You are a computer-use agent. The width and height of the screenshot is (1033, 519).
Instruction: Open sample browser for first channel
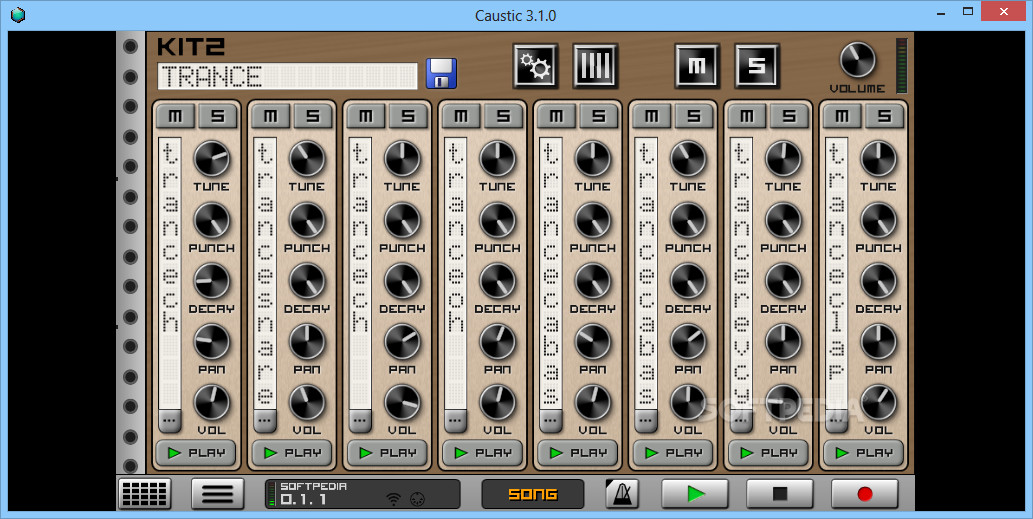point(169,420)
